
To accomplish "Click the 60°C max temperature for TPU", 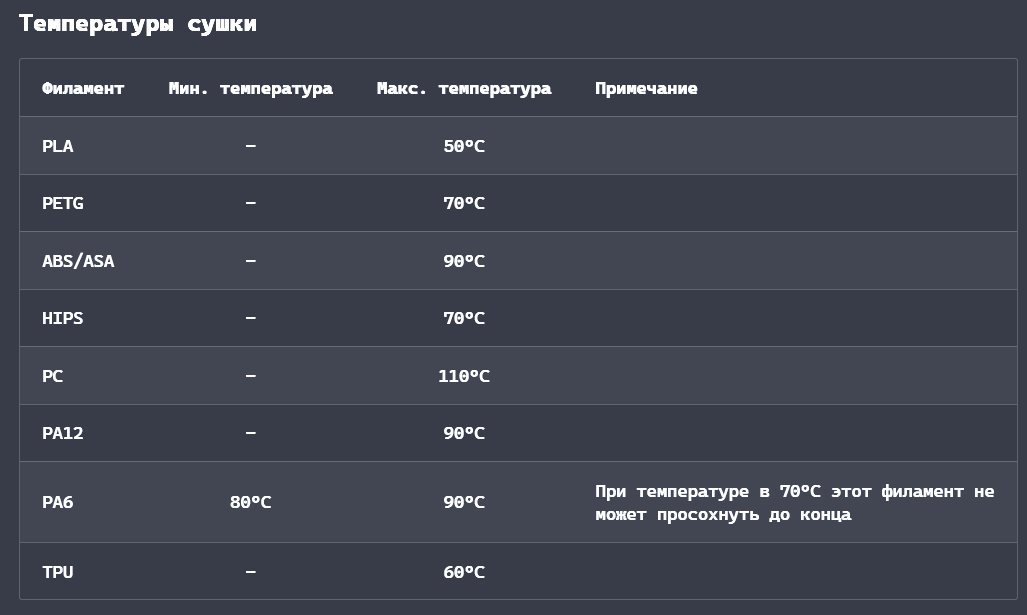I will [x=464, y=572].
